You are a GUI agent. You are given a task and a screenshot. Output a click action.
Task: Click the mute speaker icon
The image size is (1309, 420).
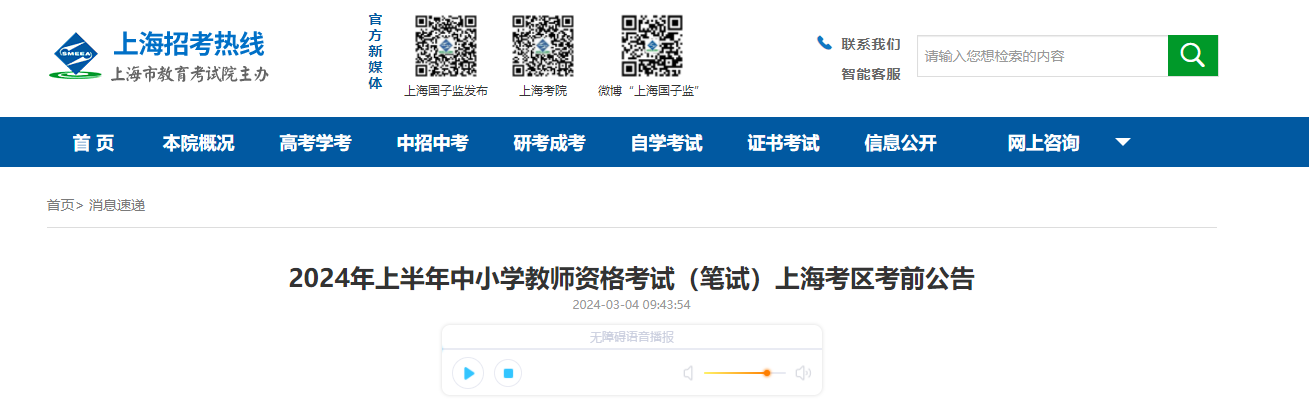(x=688, y=373)
